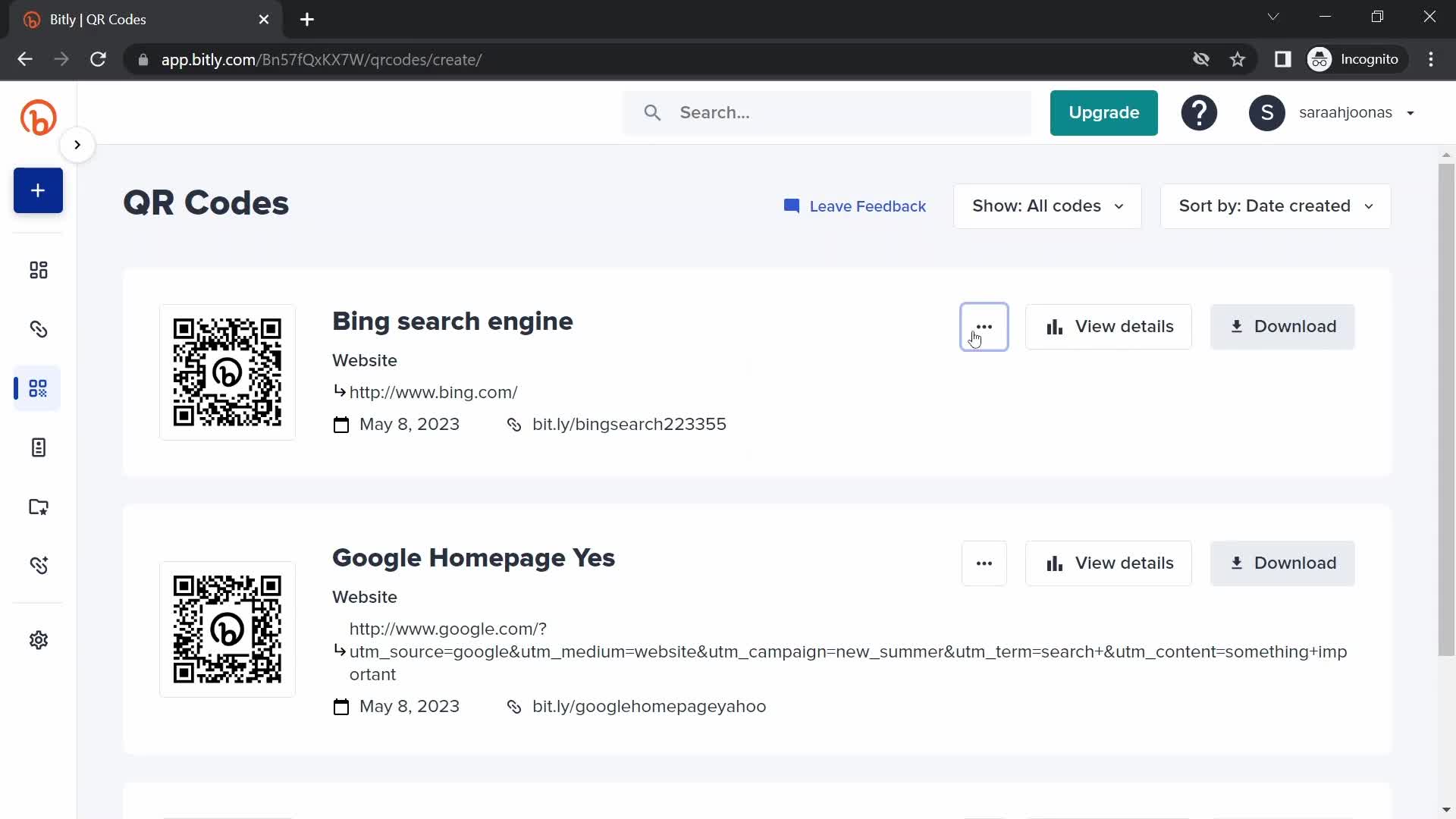Open the Google Homepage Yes title
Screen dimensions: 1456x819
[473, 558]
